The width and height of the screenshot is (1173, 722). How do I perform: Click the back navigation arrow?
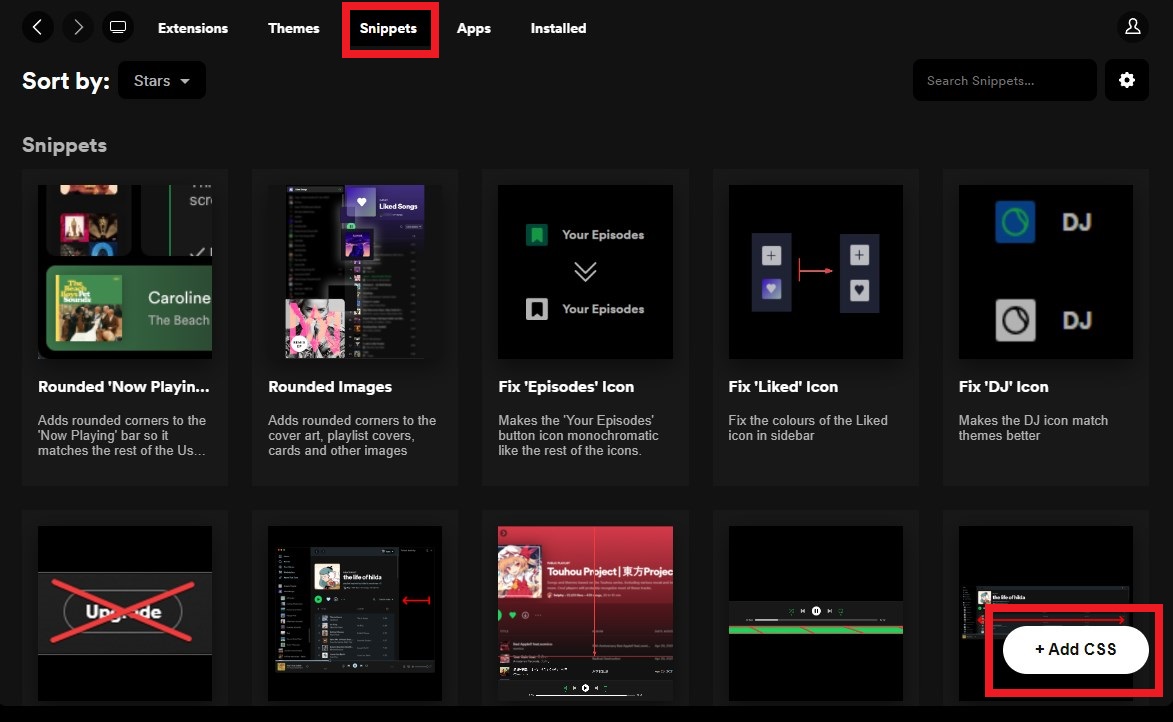[38, 27]
